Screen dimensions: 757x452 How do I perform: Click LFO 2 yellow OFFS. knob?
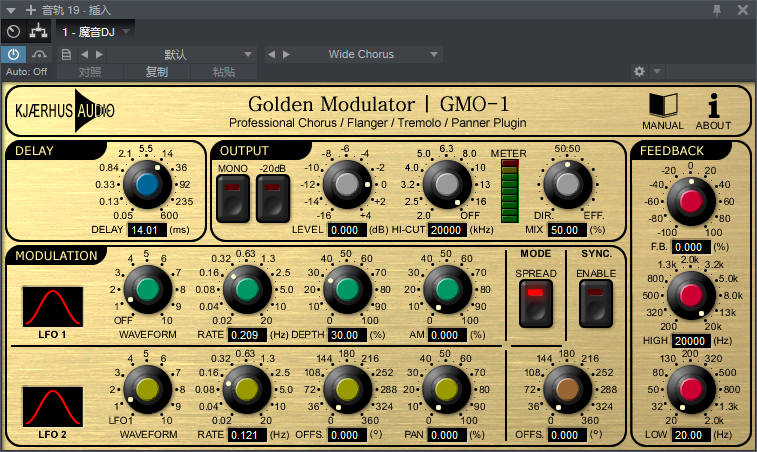point(347,389)
